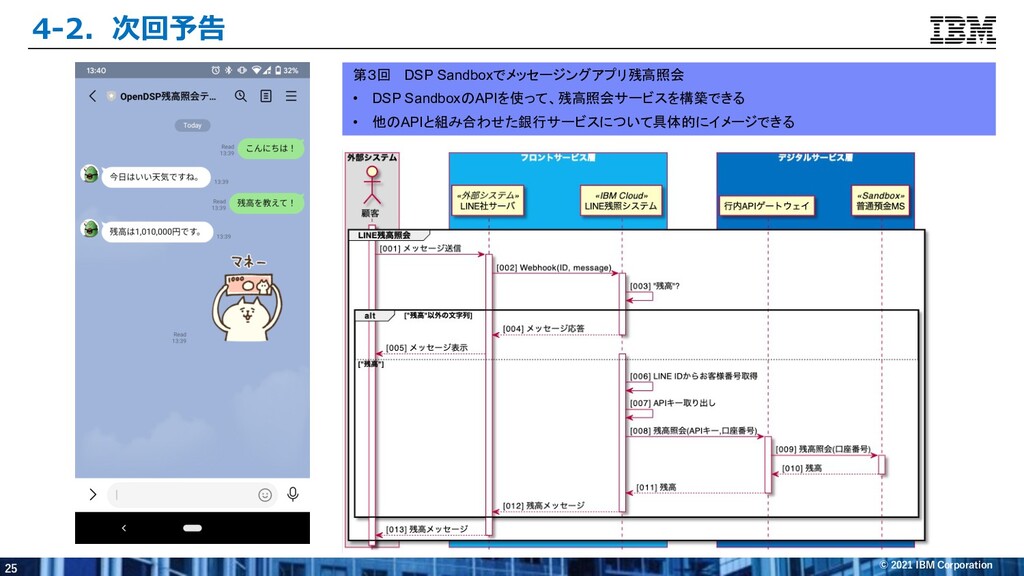
Task: Click the Sandbox 普通預金MS participant box
Action: (880, 200)
